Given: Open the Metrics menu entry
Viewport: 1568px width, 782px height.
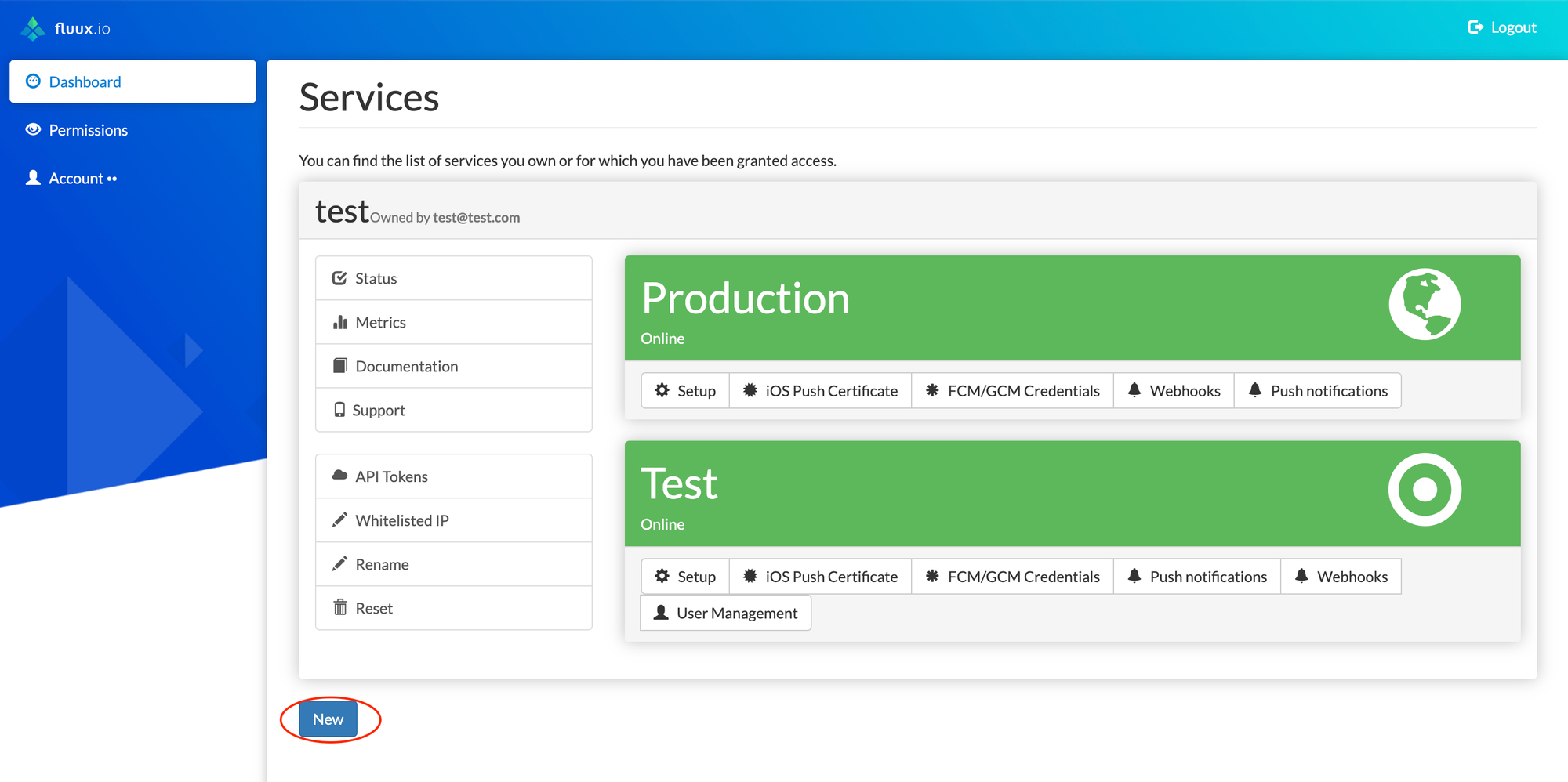Looking at the screenshot, I should pyautogui.click(x=453, y=322).
